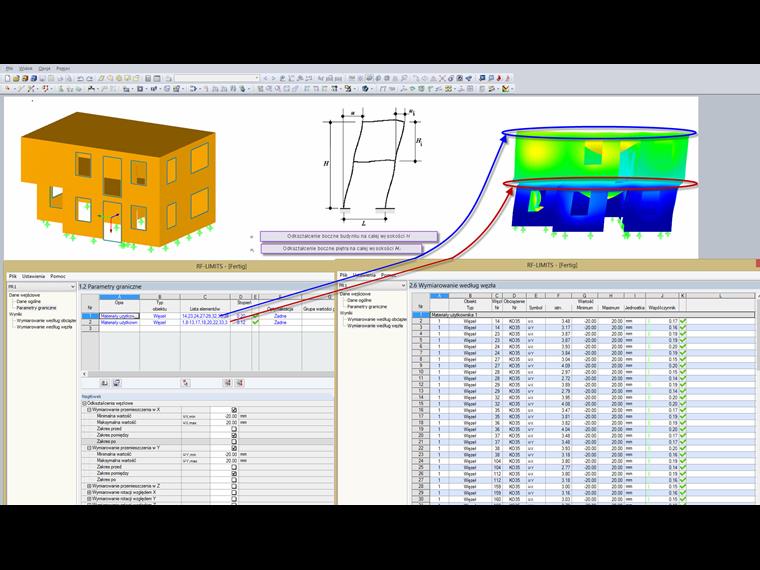Click the Maksymalna wartość field for przemieszczenia w Y
This screenshot has width=760, height=570.
point(224,460)
